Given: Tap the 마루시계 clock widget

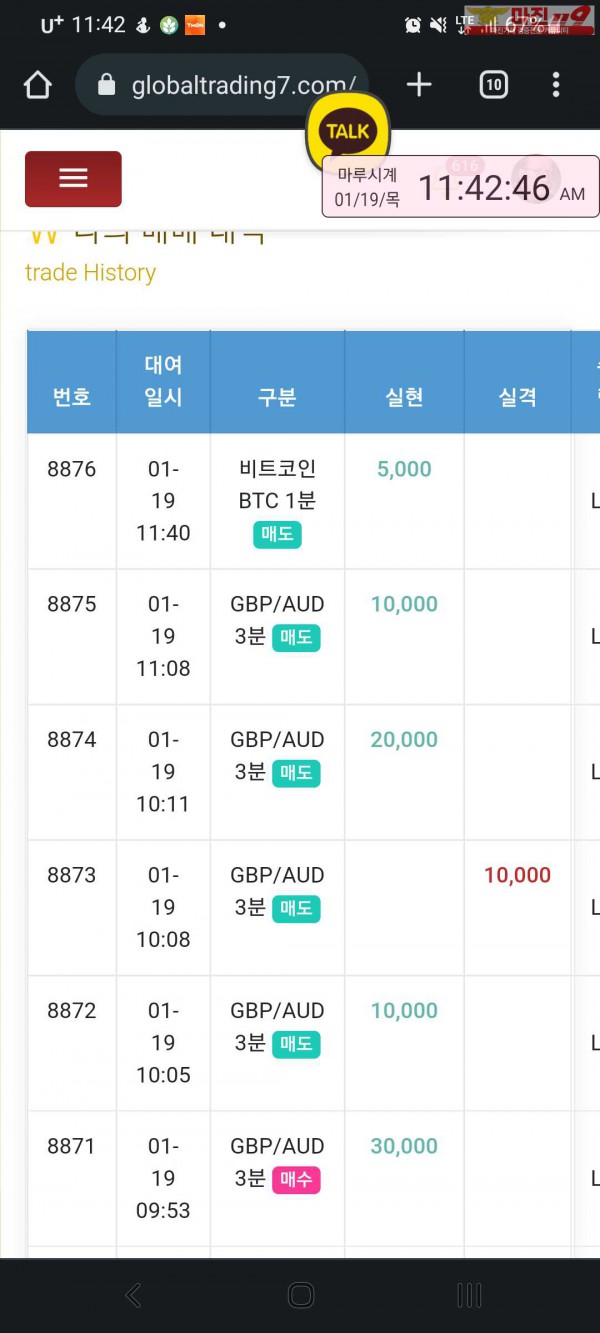Looking at the screenshot, I should [461, 187].
